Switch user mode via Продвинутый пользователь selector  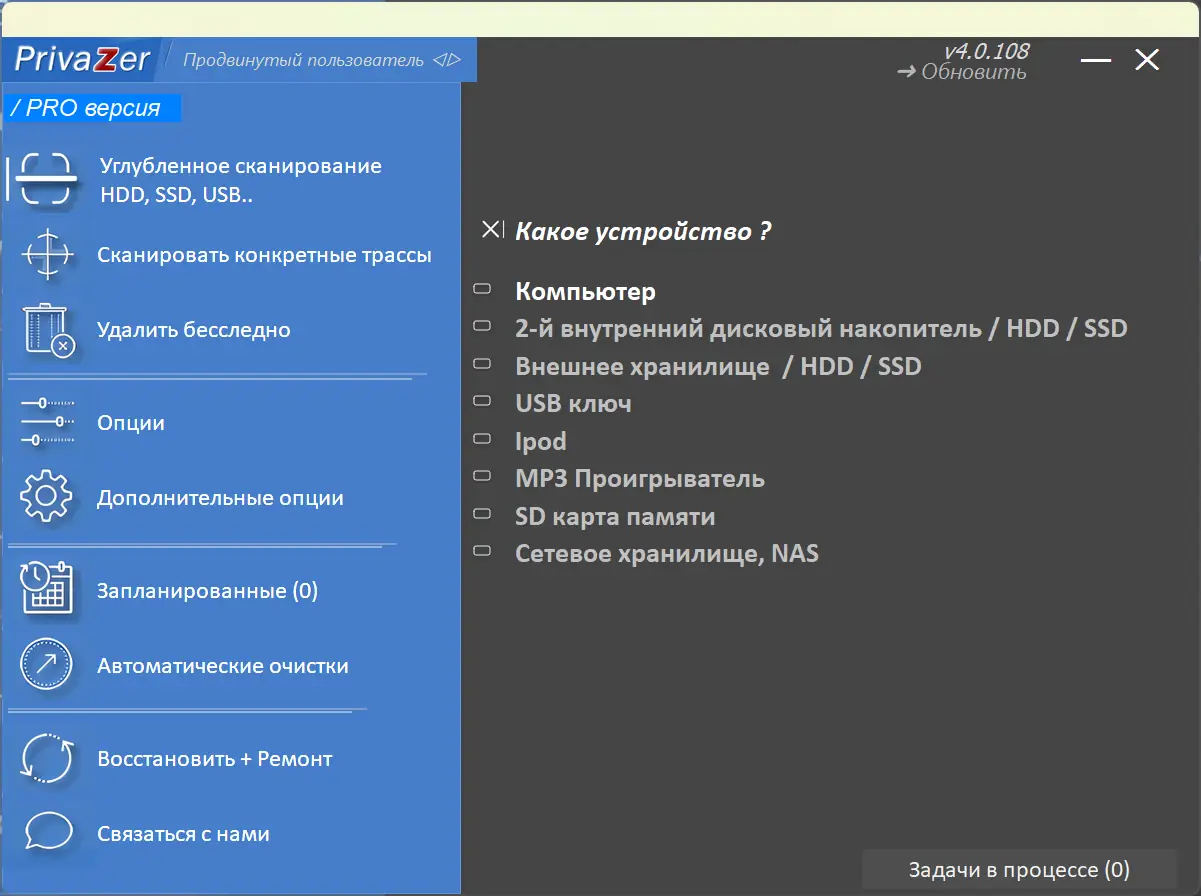(322, 60)
